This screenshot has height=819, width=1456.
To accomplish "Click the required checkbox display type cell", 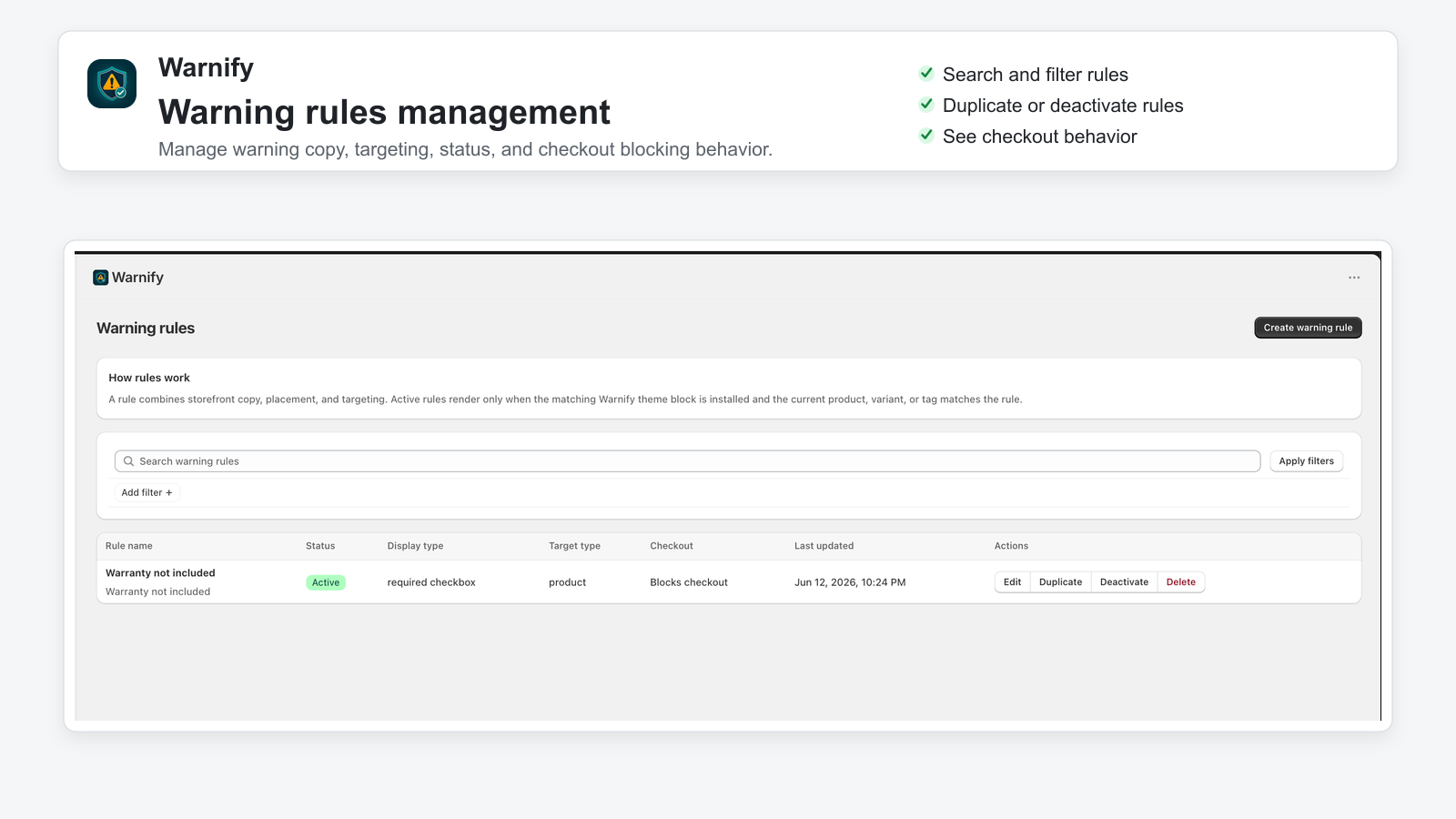I will pyautogui.click(x=431, y=582).
